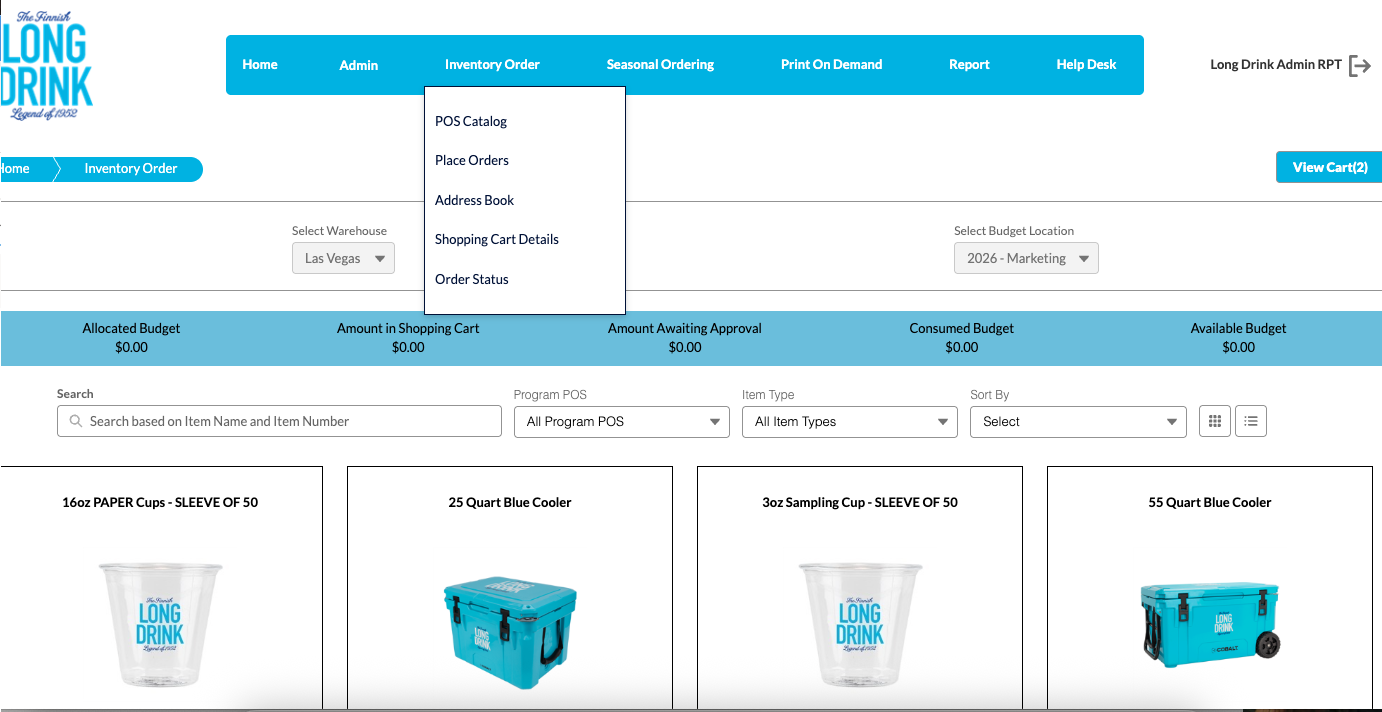Expand the Item Type dropdown
This screenshot has height=712, width=1382.
pyautogui.click(x=850, y=422)
